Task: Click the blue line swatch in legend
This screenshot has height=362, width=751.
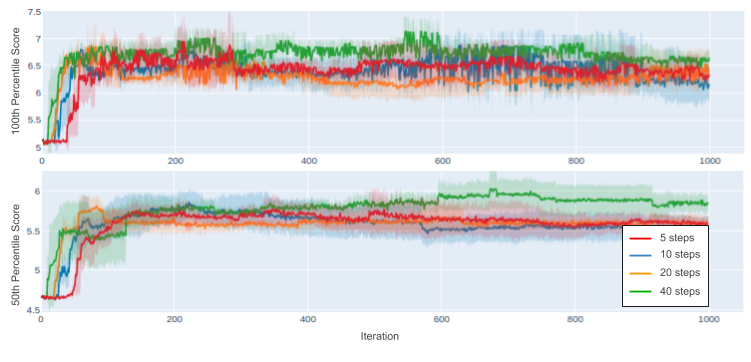Action: tap(640, 255)
